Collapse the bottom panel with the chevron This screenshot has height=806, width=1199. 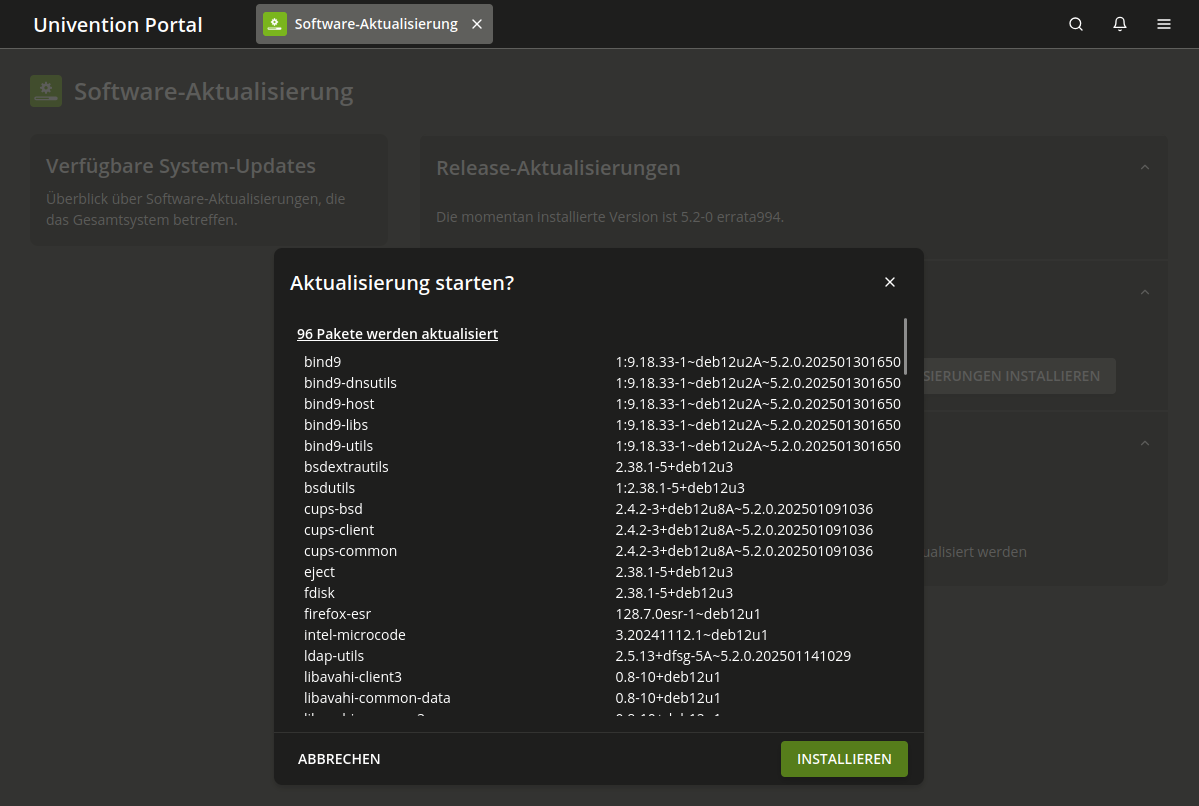1144,442
